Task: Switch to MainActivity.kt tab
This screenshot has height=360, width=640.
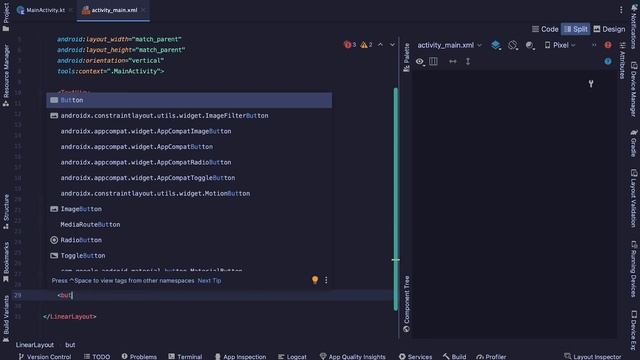Action: click(x=41, y=10)
